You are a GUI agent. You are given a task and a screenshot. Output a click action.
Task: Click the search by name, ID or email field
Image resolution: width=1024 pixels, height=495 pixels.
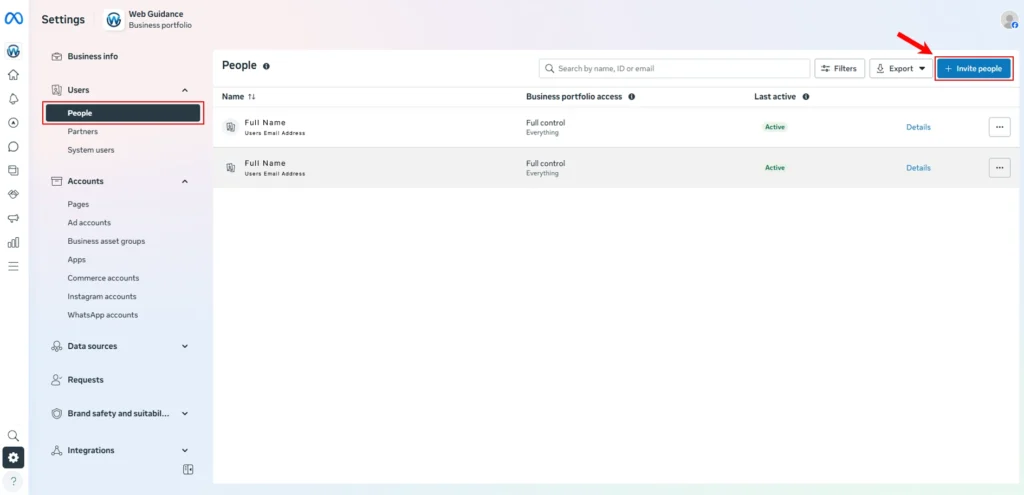tap(674, 68)
